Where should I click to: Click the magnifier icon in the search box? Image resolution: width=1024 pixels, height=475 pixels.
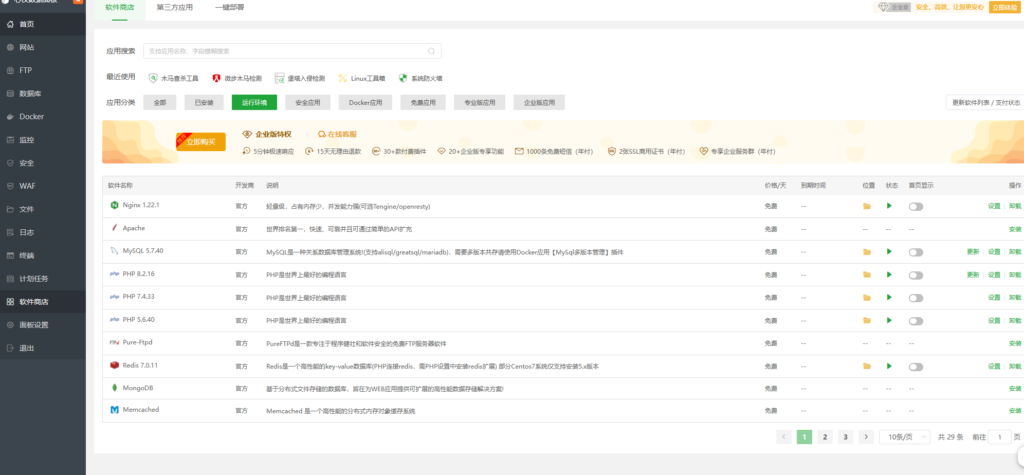(431, 51)
